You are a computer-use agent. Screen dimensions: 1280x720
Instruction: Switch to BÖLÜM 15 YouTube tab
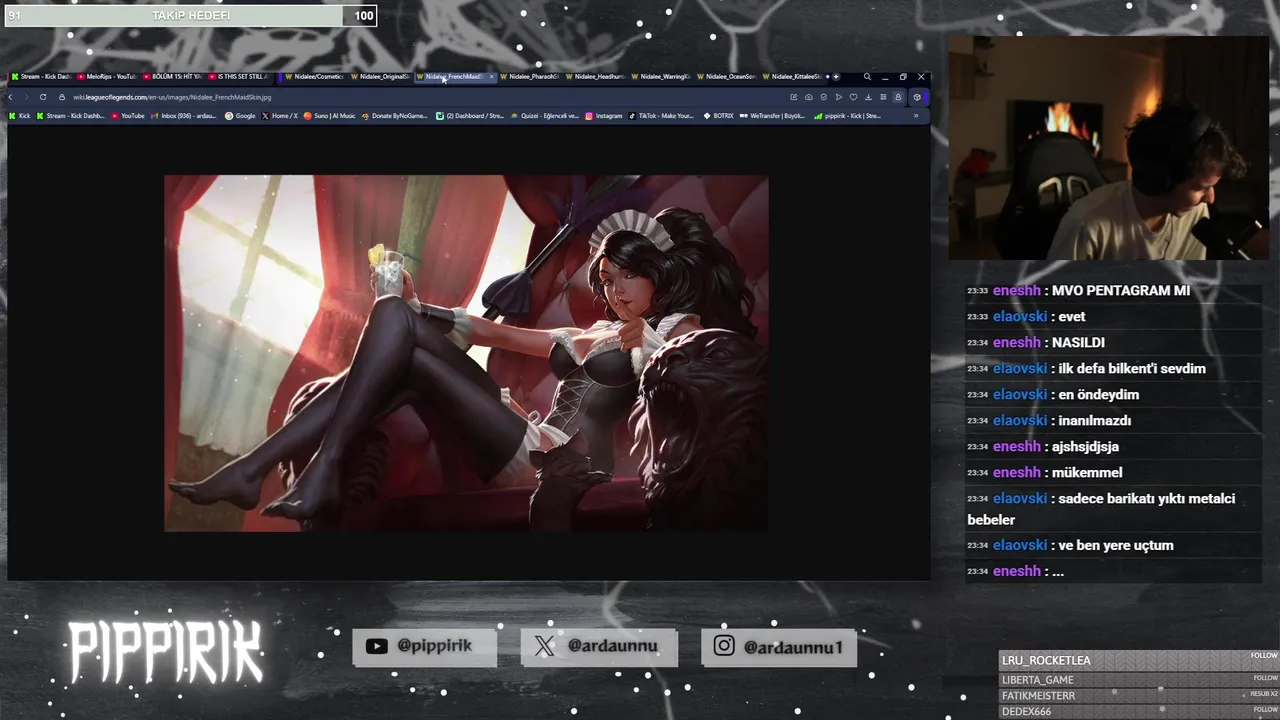[x=172, y=77]
